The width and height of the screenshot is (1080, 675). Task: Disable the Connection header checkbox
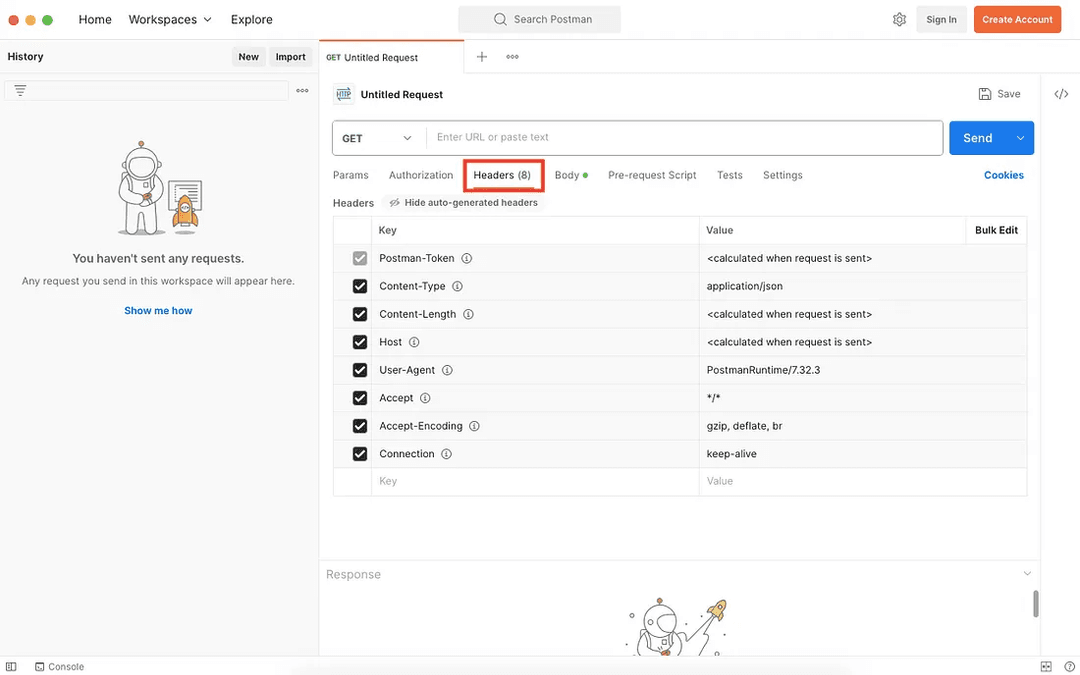point(360,454)
